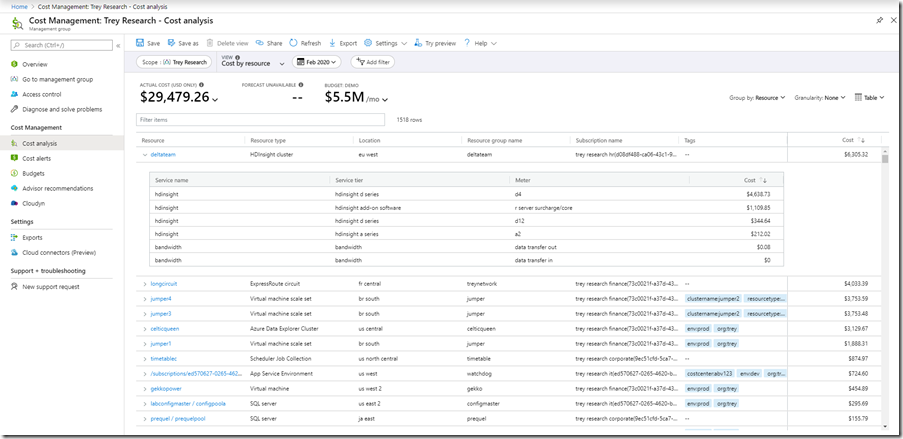Click info icon beside Forecast Unavailable
Image resolution: width=903 pixels, height=439 pixels.
[301, 85]
